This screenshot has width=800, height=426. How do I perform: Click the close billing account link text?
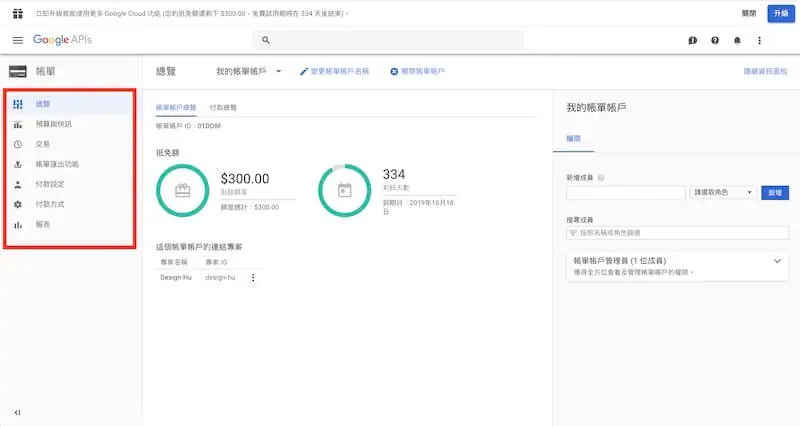click(x=423, y=71)
